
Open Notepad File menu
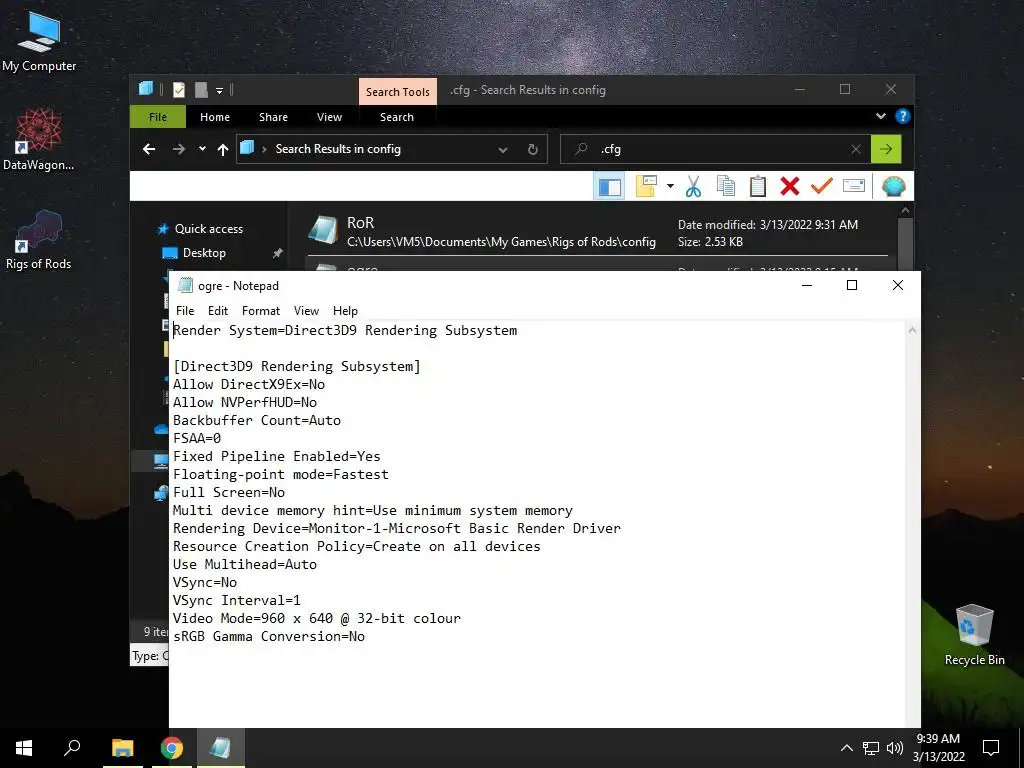(185, 311)
